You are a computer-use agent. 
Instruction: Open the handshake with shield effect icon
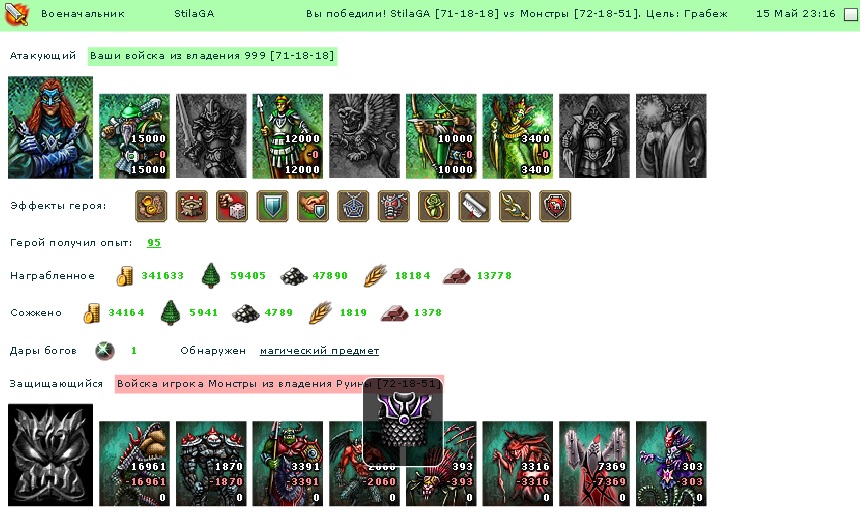pos(313,206)
